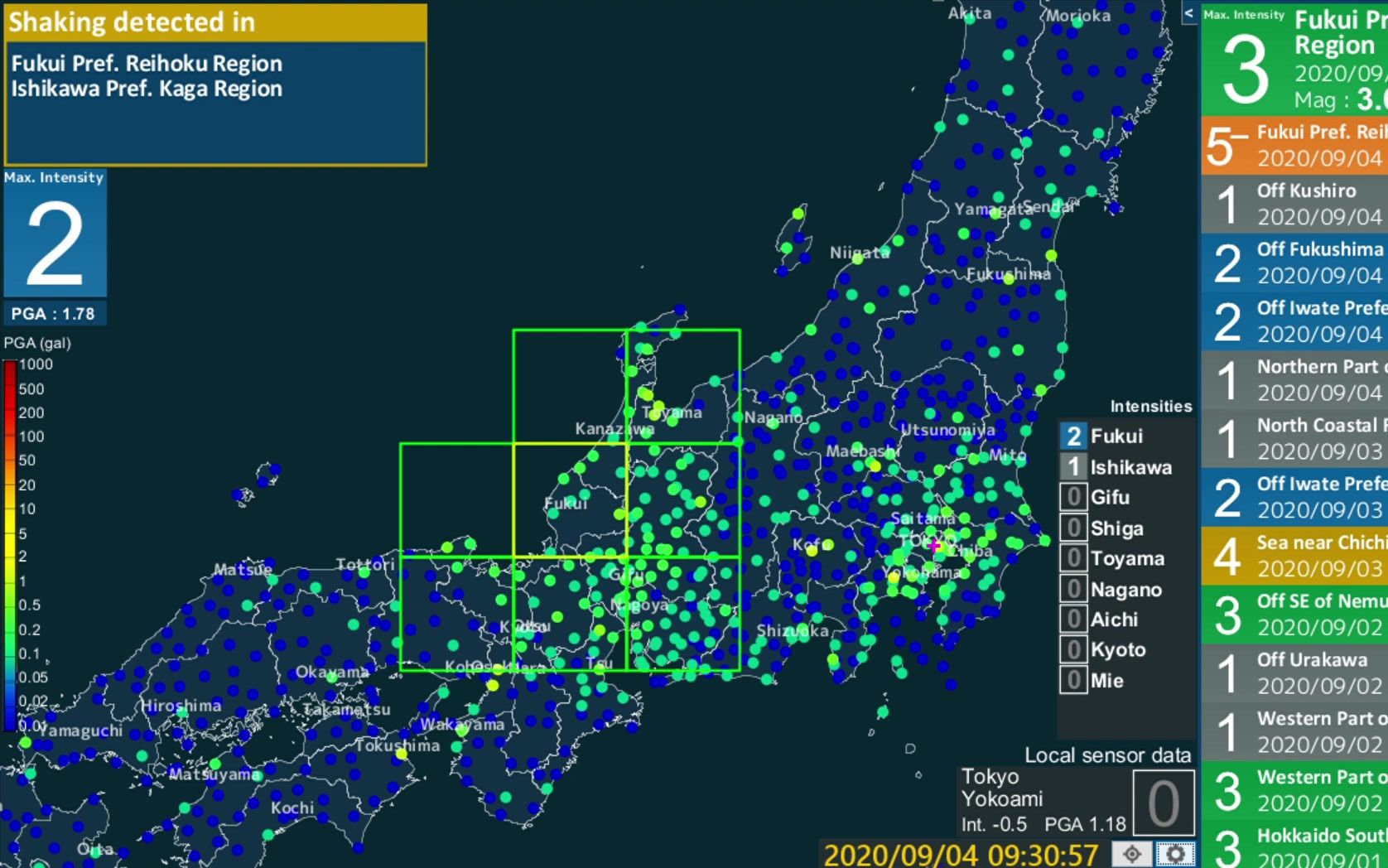Select the Off Urakawa earthquake entry
Viewport: 1388px width, 868px height.
[1294, 674]
